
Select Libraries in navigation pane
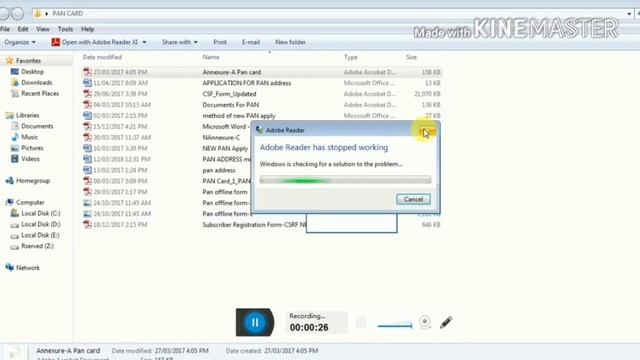(x=27, y=116)
